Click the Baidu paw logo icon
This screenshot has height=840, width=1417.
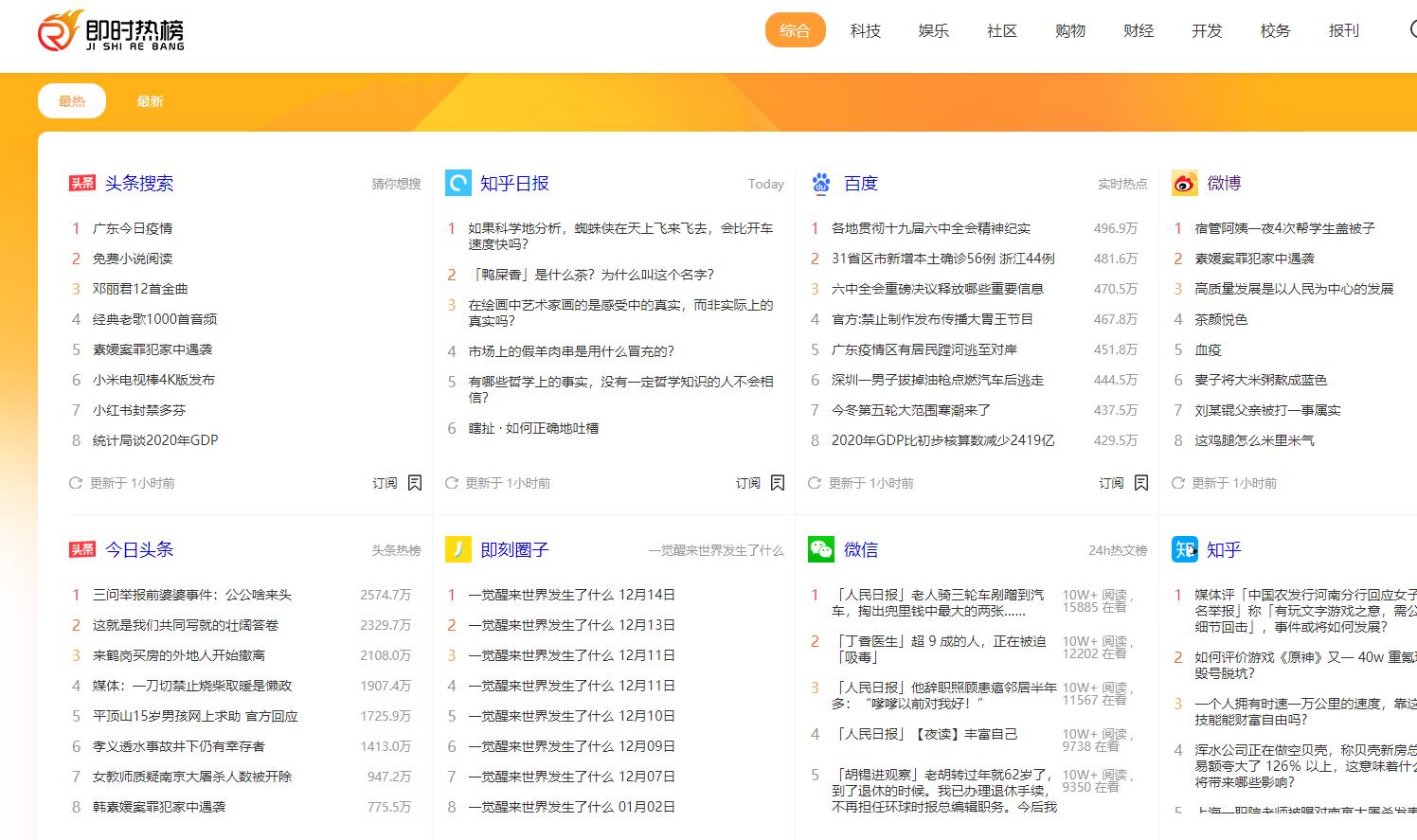click(820, 183)
